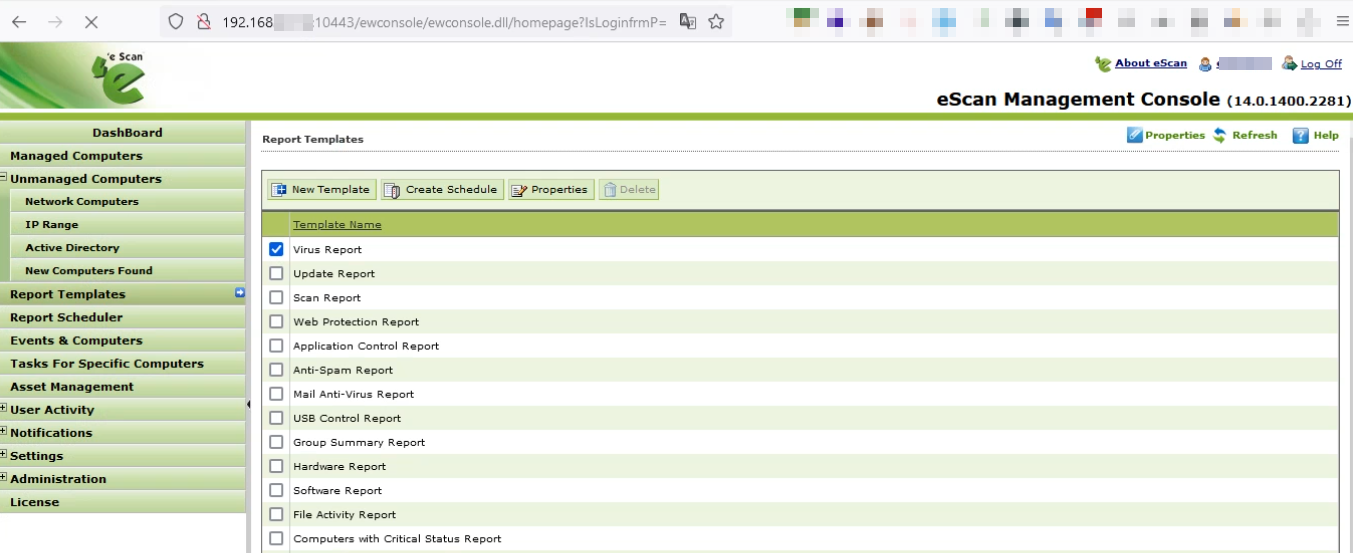The image size is (1353, 553).
Task: Click the Log Off icon
Action: (x=1289, y=63)
